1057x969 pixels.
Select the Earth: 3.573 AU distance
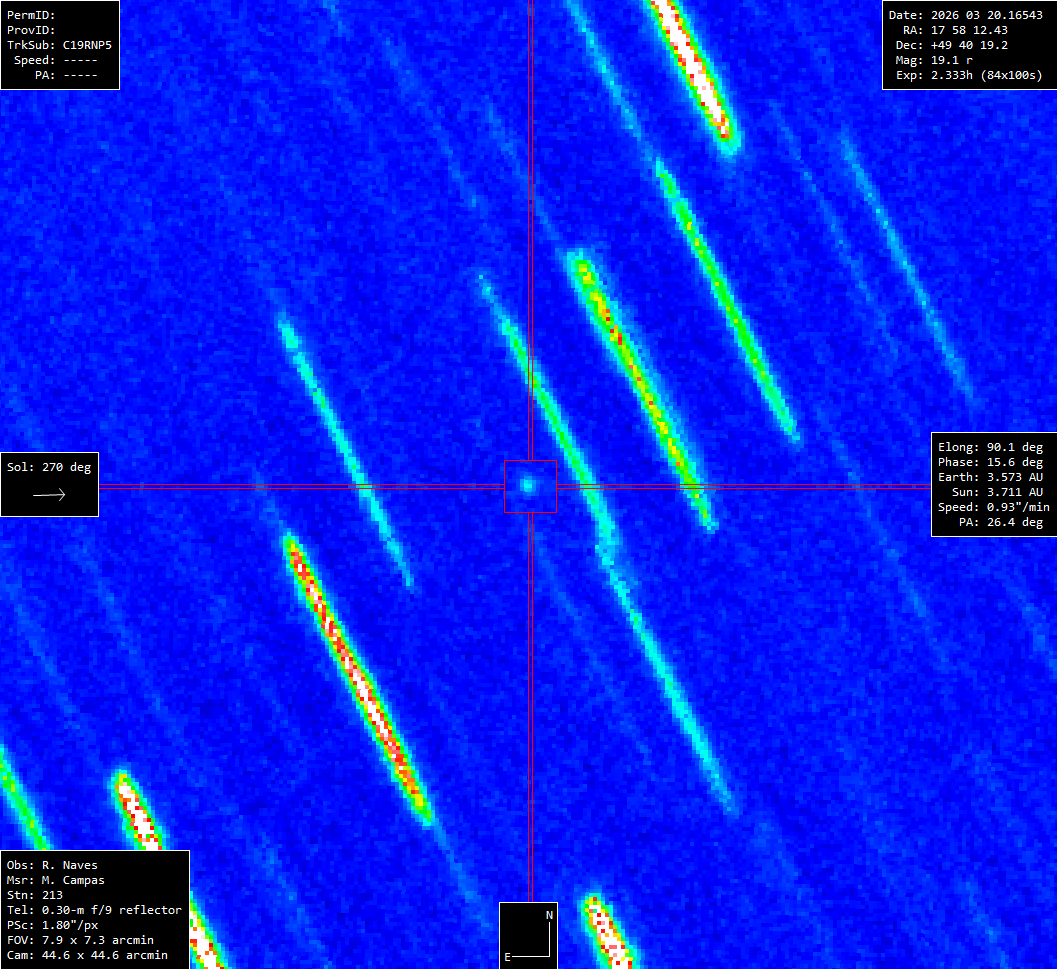[x=990, y=477]
